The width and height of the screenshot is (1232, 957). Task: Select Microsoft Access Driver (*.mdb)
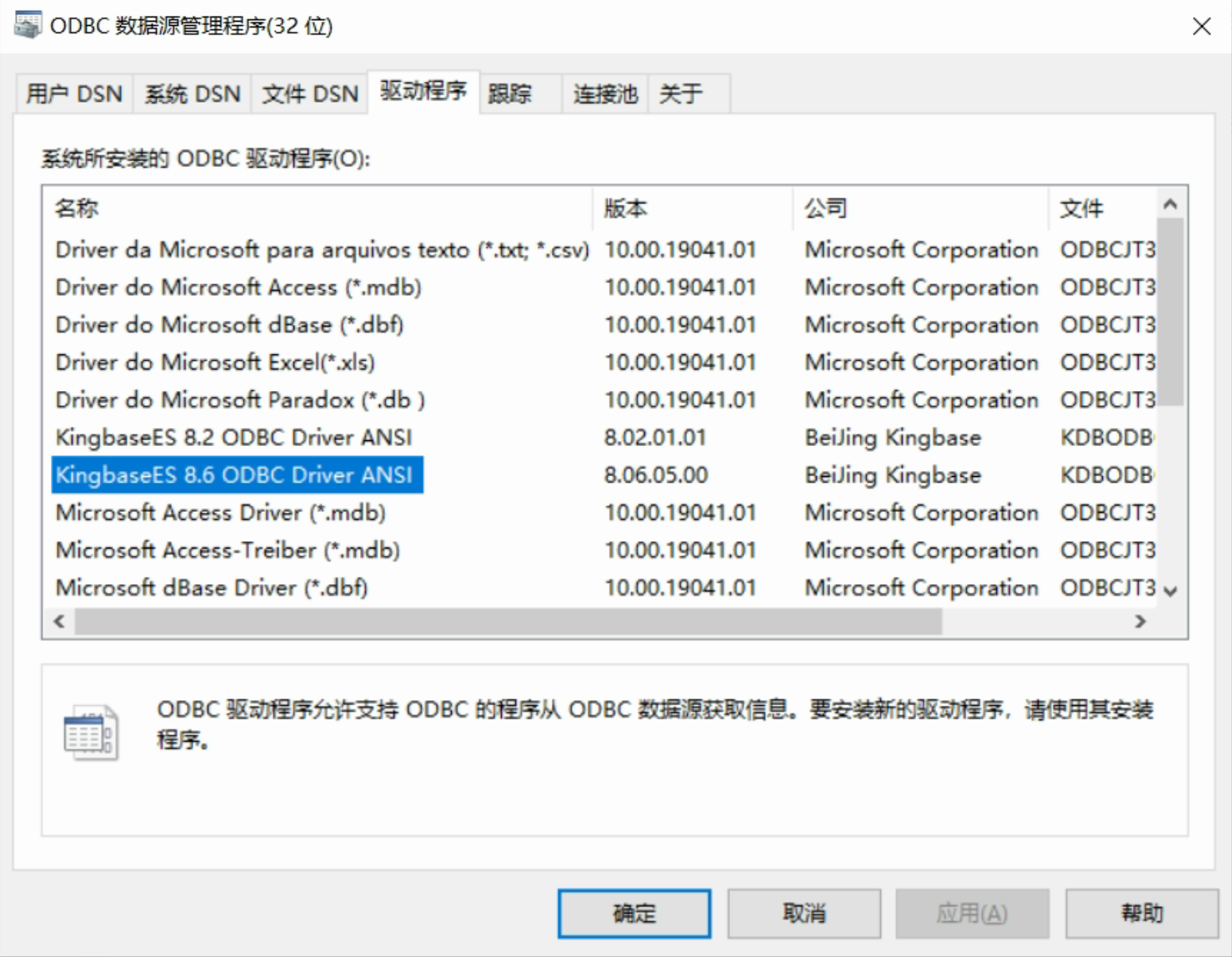(x=220, y=512)
